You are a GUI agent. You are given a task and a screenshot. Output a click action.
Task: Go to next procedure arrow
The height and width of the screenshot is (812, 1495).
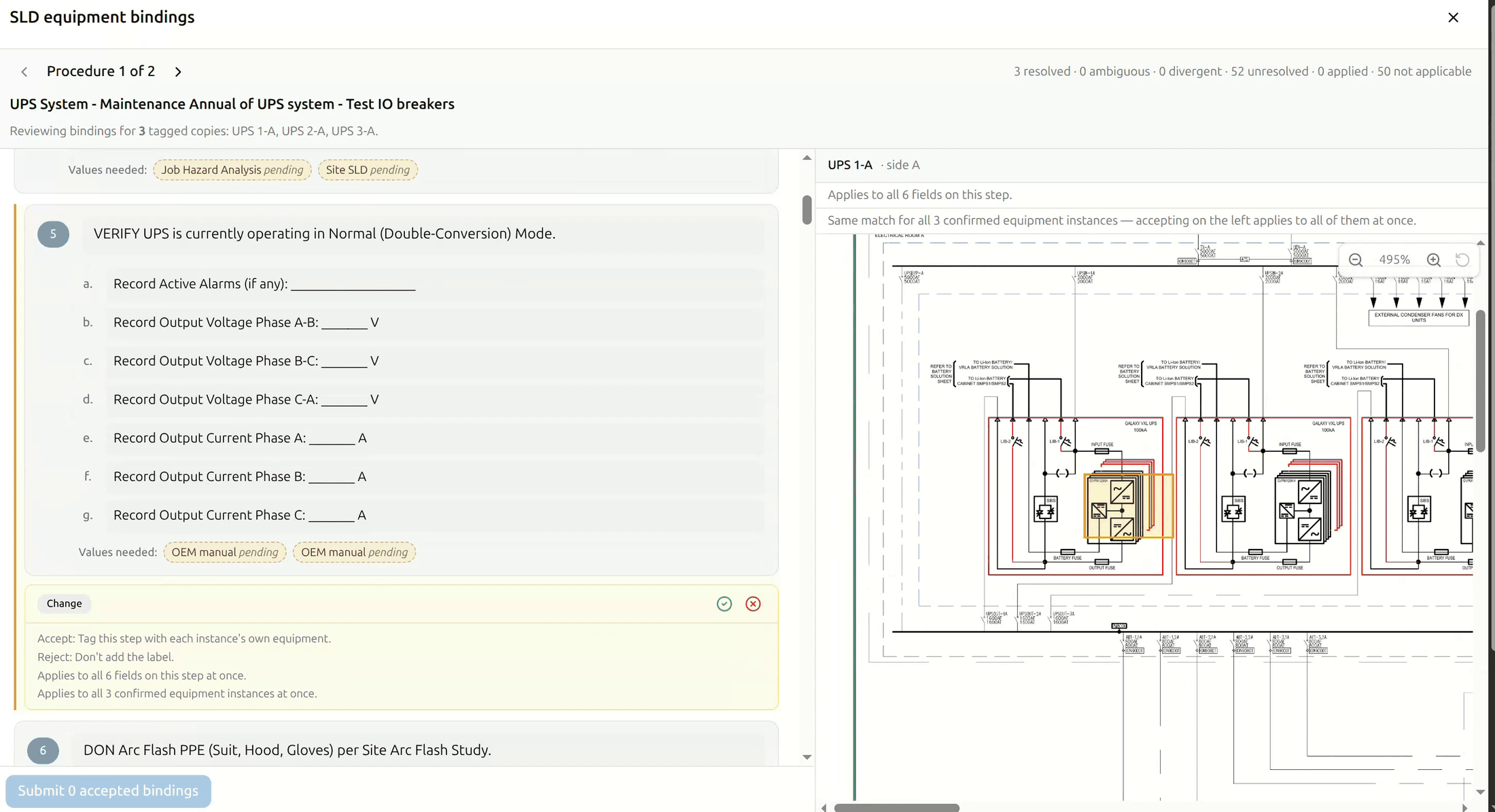tap(178, 71)
